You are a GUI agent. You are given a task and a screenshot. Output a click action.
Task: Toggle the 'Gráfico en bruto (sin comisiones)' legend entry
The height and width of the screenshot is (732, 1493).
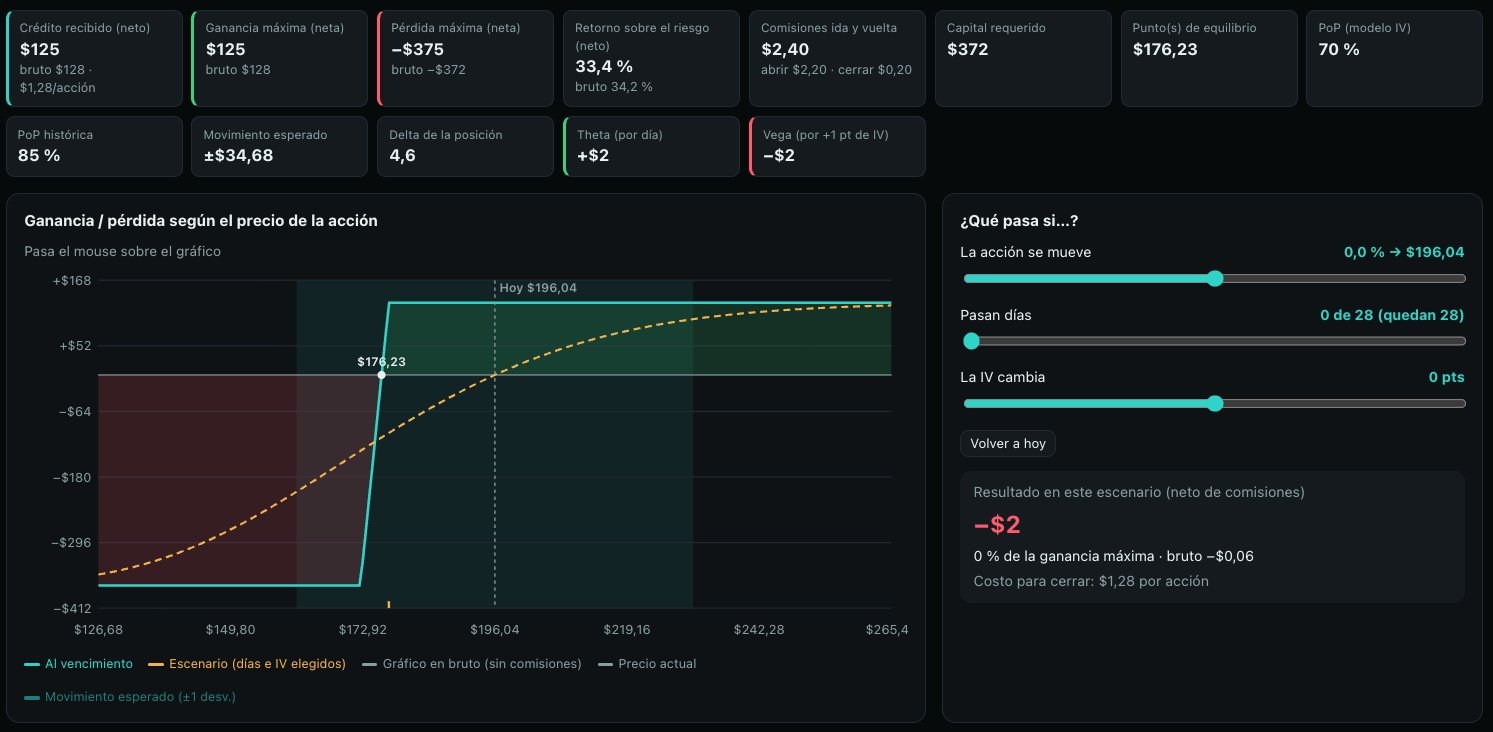pyautogui.click(x=471, y=664)
